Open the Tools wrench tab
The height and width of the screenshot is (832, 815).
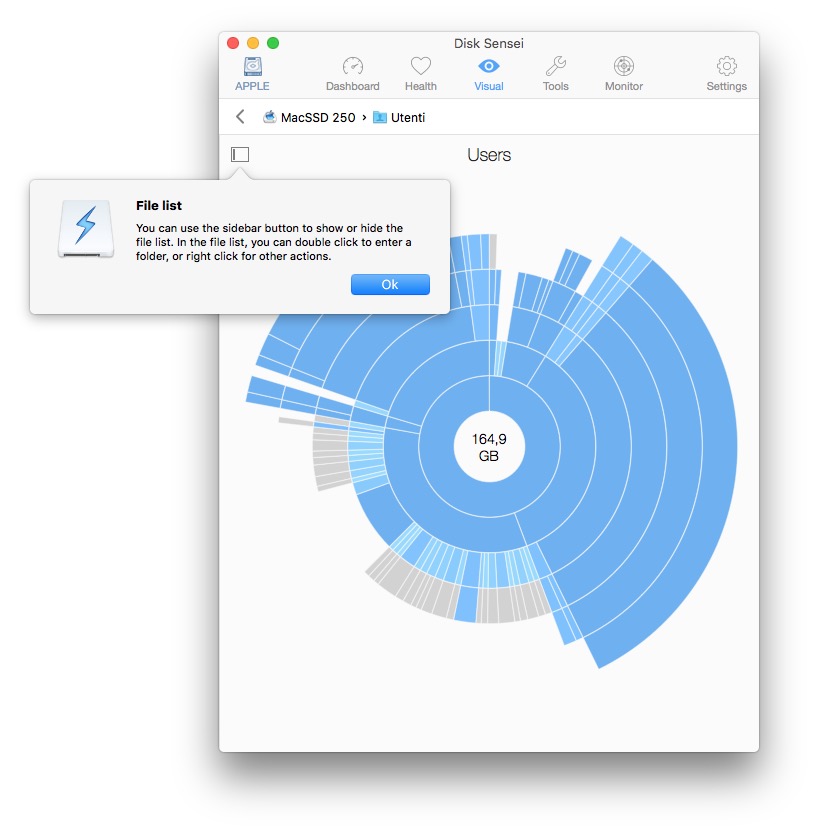[x=556, y=74]
